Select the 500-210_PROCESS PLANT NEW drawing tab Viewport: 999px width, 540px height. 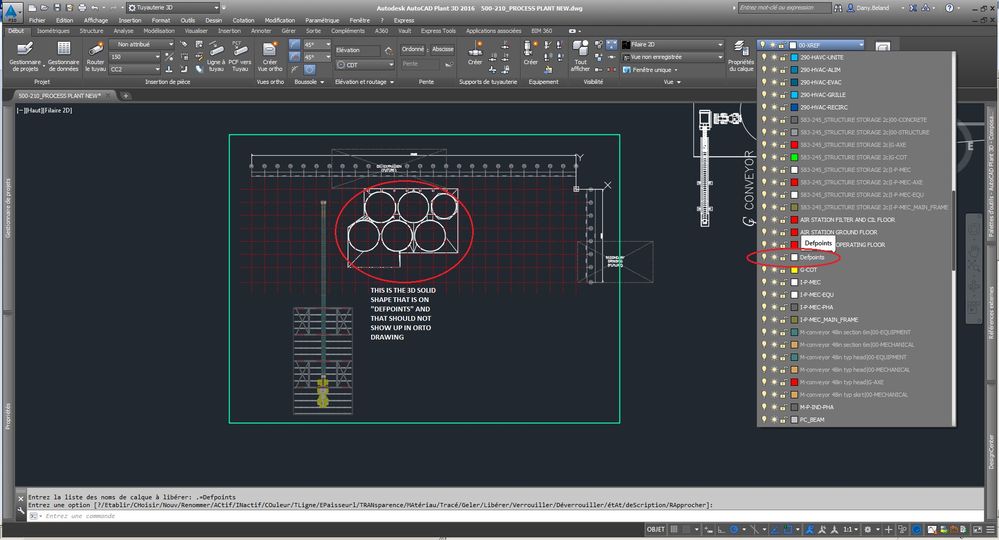click(x=59, y=96)
